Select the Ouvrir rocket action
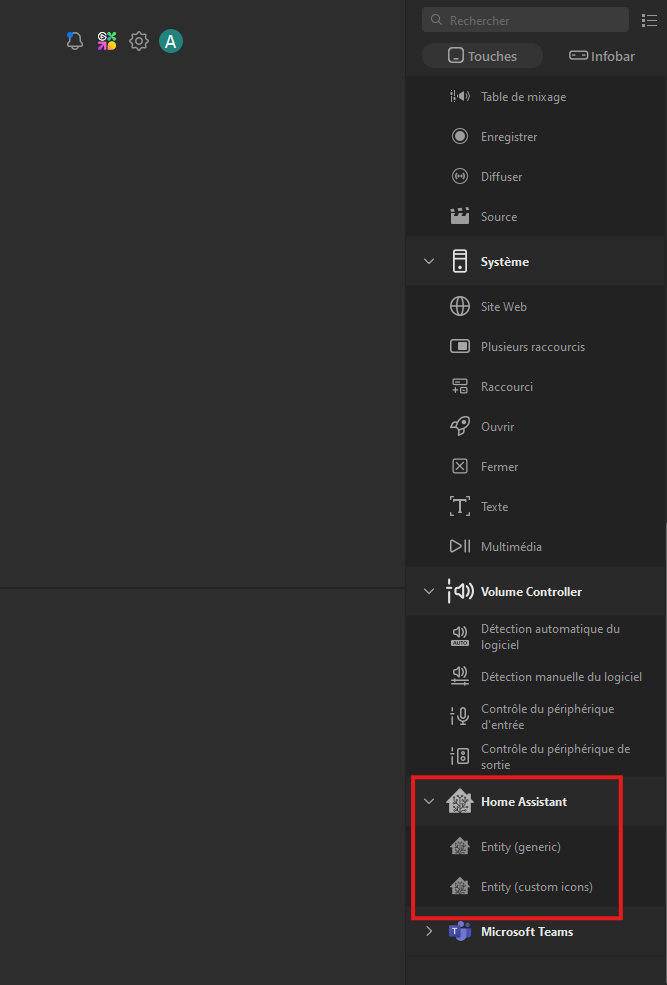The width and height of the screenshot is (667, 985). click(497, 427)
